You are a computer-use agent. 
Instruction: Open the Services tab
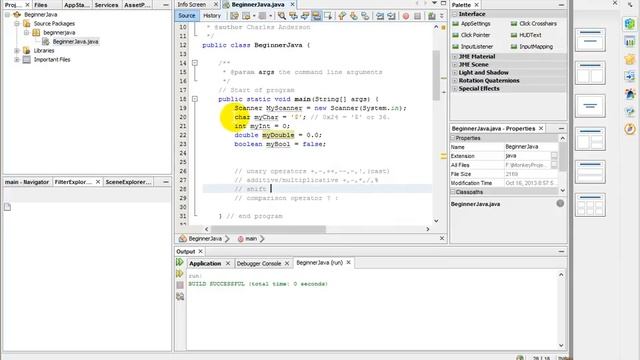(106, 5)
